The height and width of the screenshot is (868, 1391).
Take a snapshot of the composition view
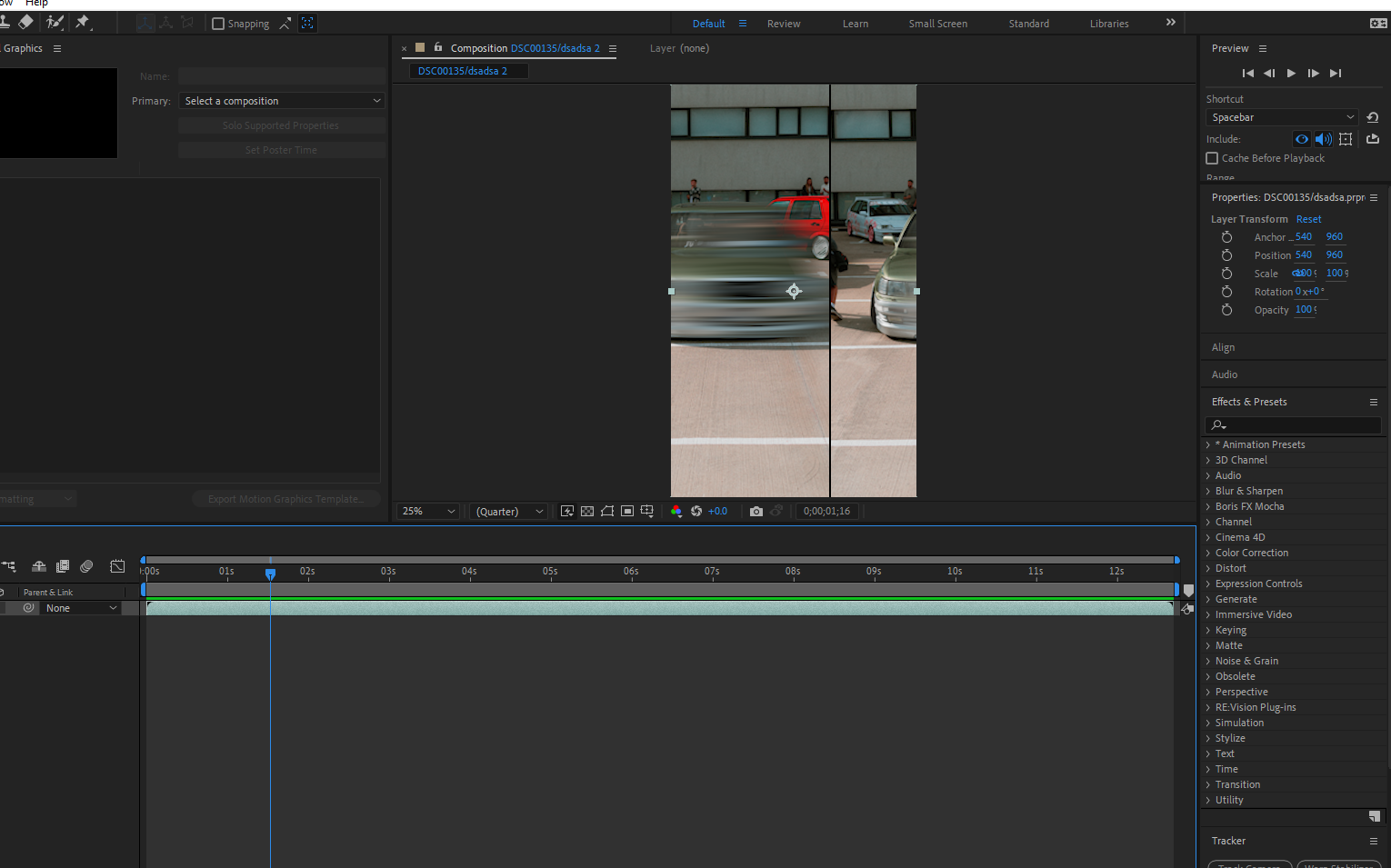(756, 511)
